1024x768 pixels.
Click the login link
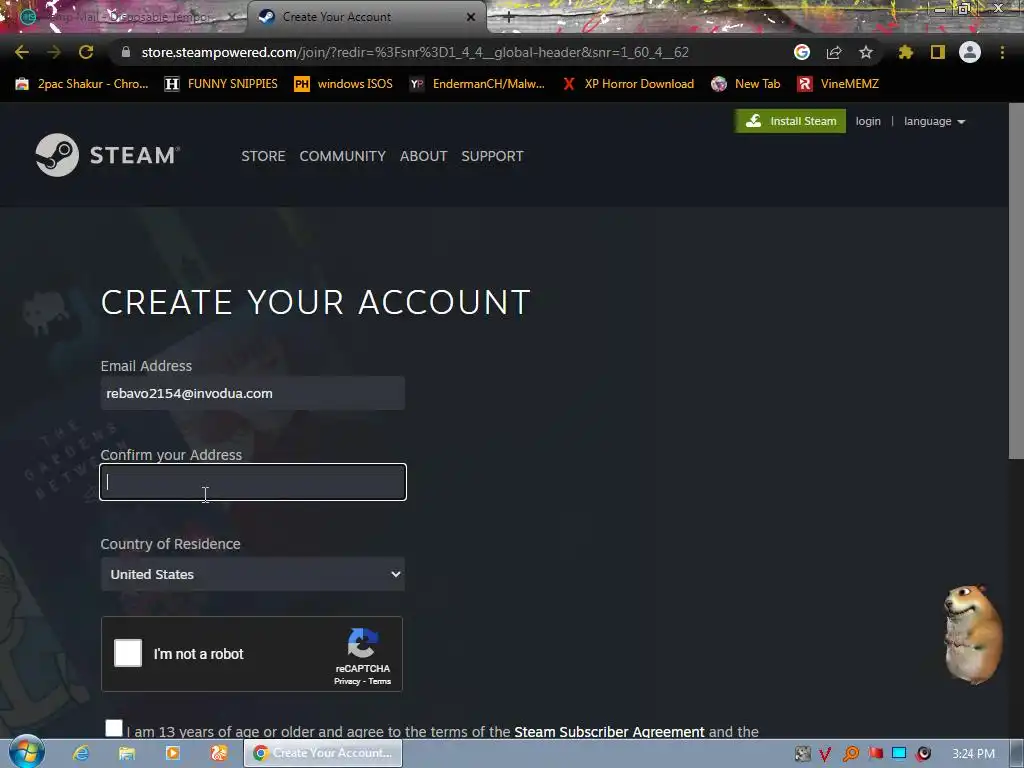868,121
